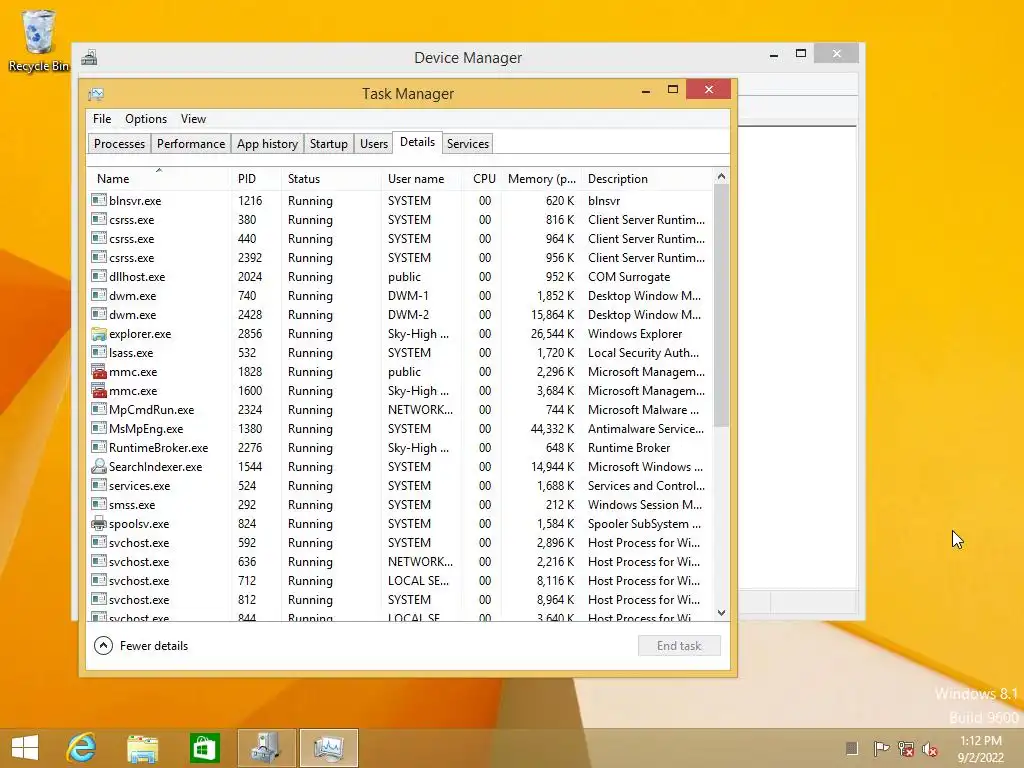Select the csrss.exe row with PID 440
The width and height of the screenshot is (1024, 768).
tap(400, 238)
